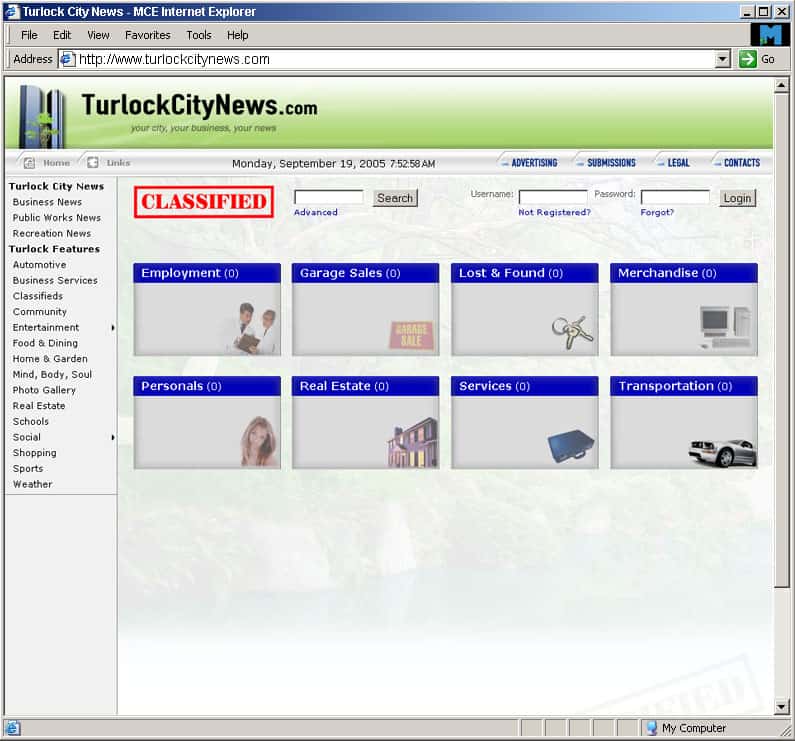The image size is (795, 741).
Task: Expand the Entertainment submenu arrow
Action: 113,328
